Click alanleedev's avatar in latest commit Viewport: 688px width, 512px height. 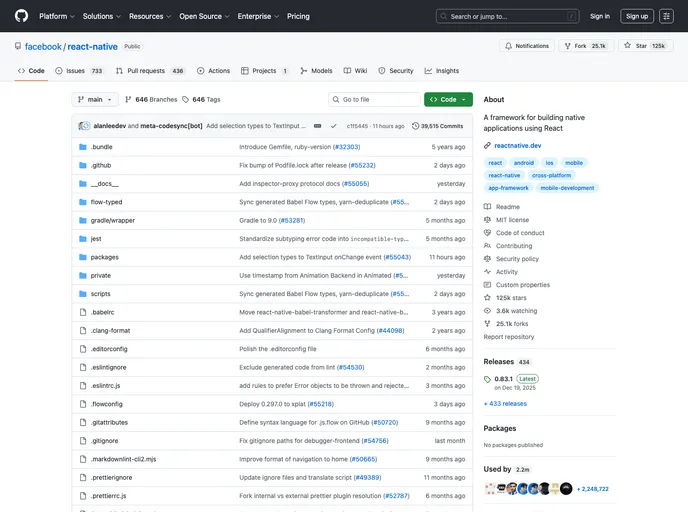pyautogui.click(x=85, y=126)
